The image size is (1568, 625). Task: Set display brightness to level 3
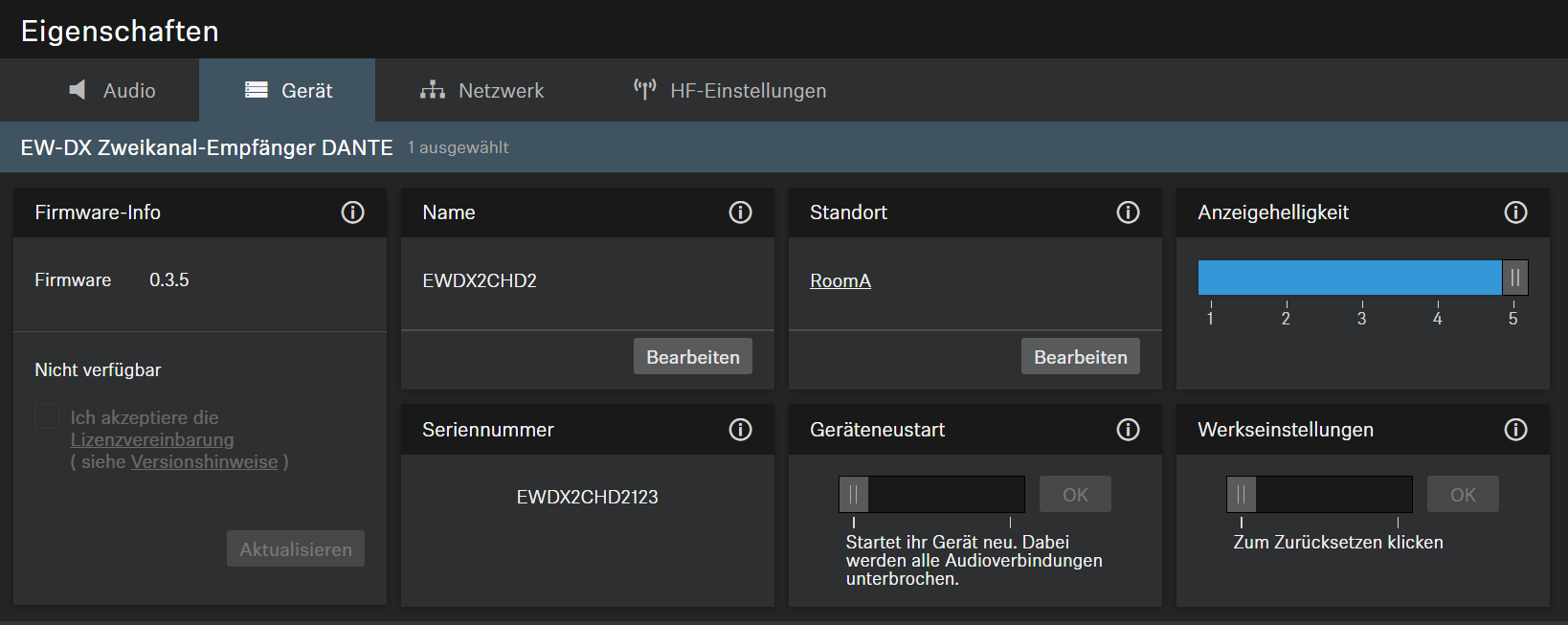[x=1361, y=278]
